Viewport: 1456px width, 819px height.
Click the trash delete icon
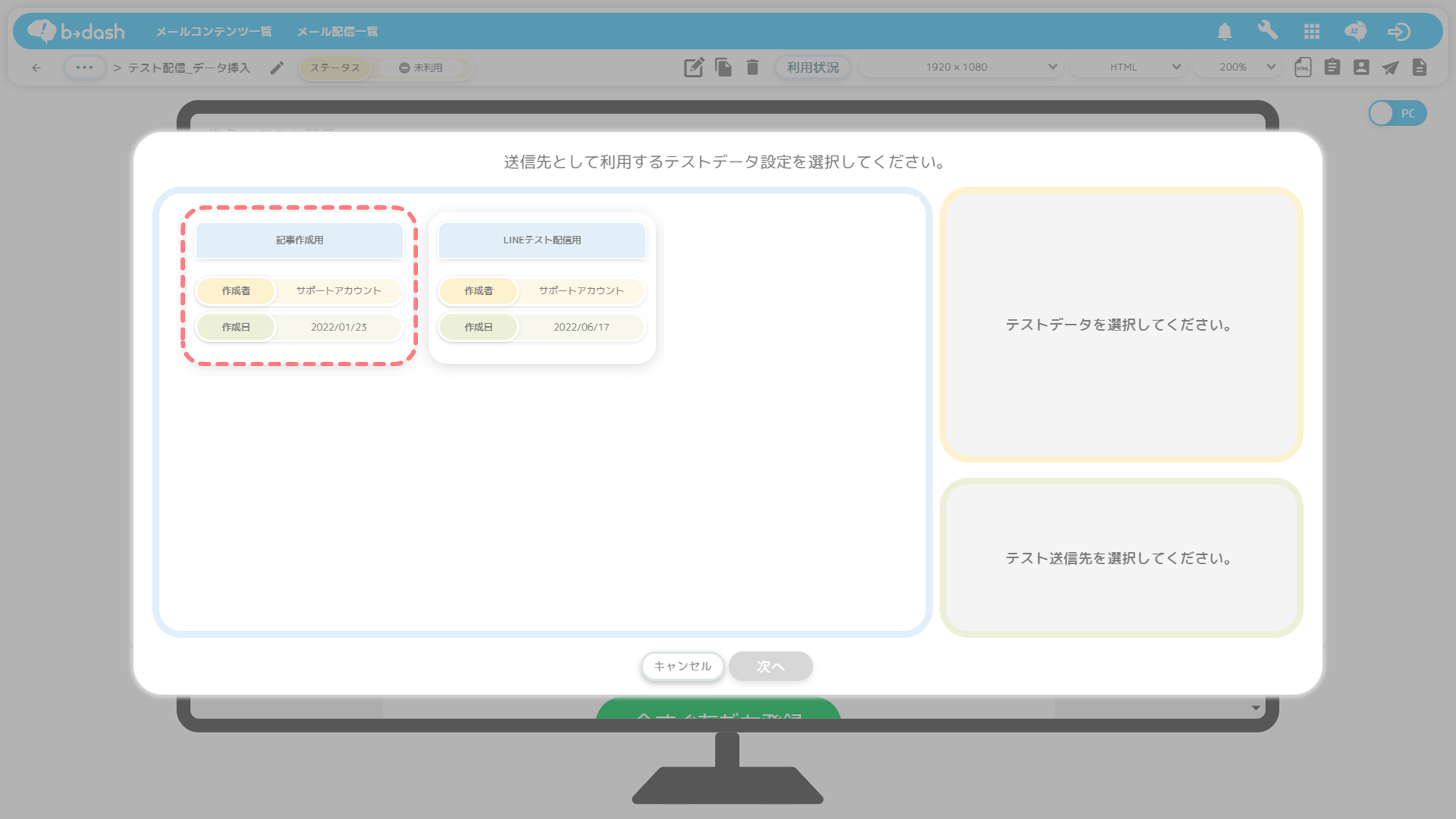coord(752,67)
